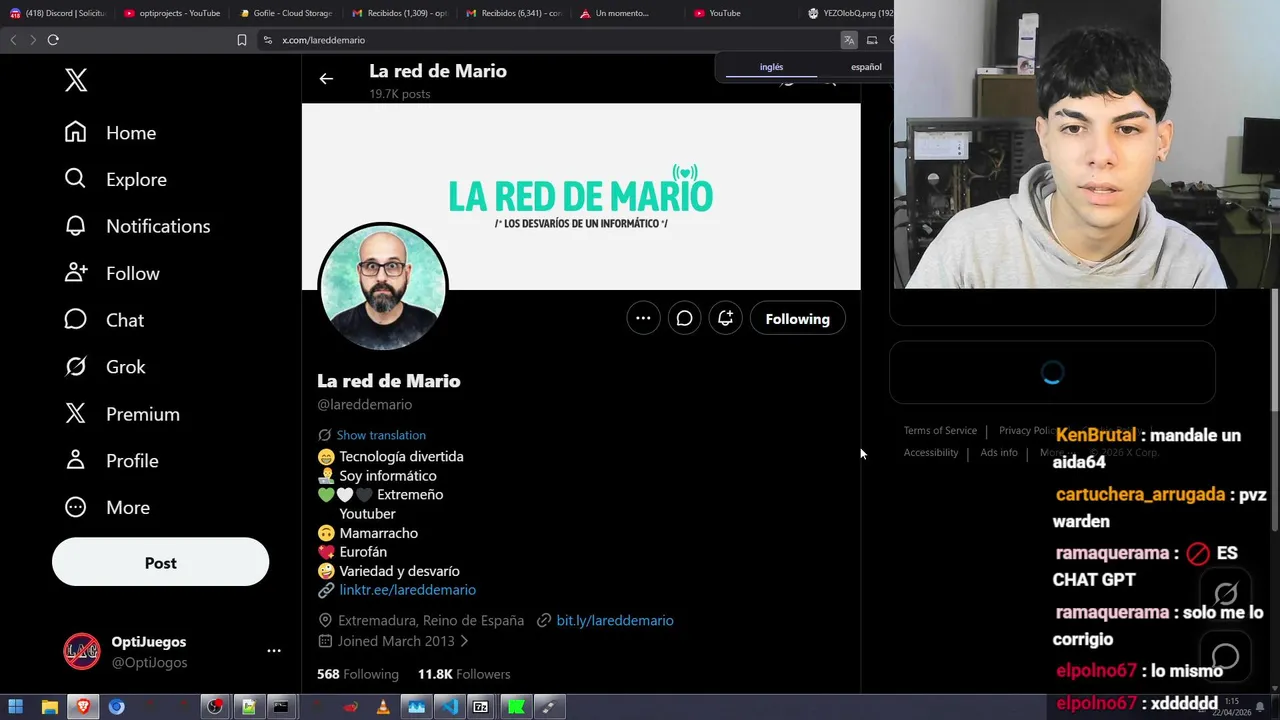
Task: Click the browser translate icon
Action: (848, 40)
